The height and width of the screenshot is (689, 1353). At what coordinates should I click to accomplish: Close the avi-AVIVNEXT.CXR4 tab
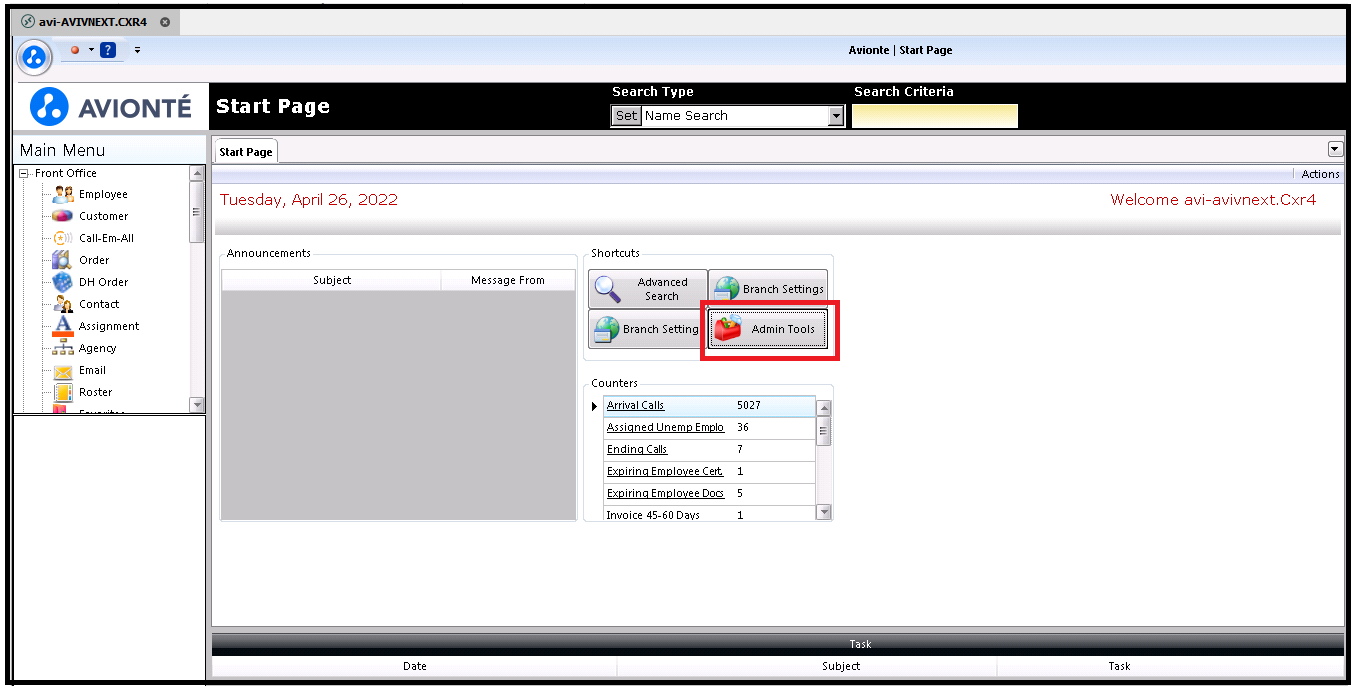point(165,22)
